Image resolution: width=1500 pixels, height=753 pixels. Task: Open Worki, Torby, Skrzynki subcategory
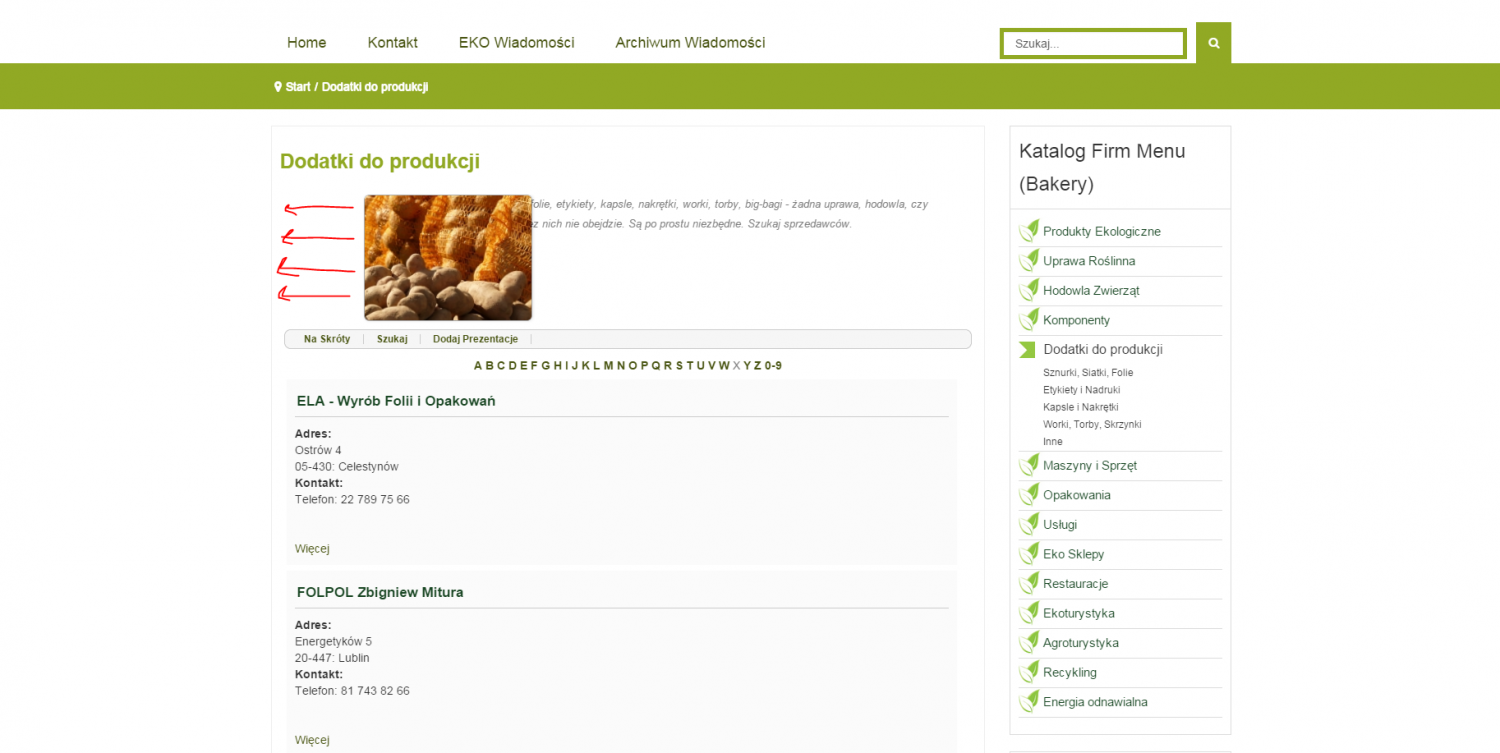[1092, 424]
